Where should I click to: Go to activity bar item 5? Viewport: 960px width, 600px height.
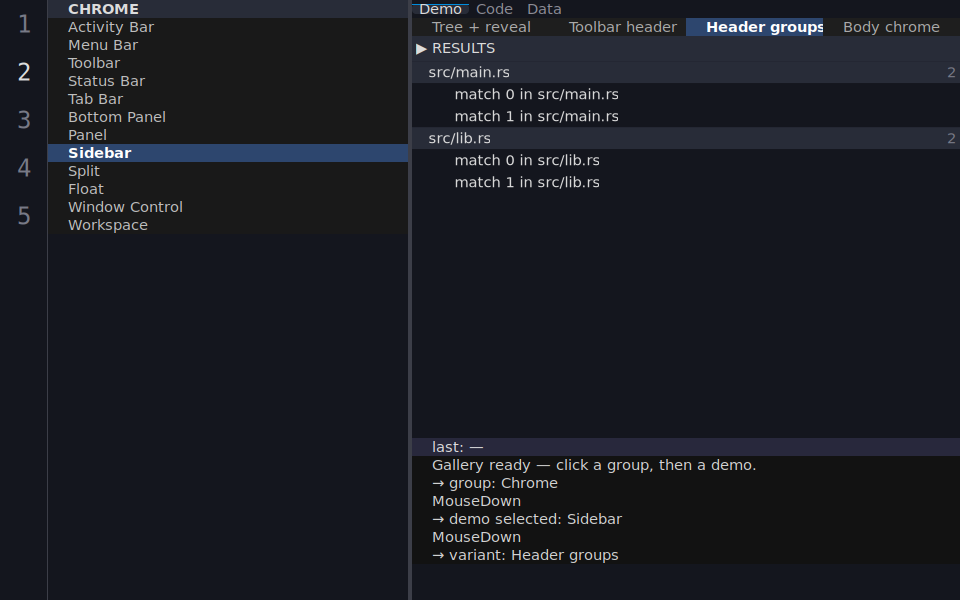[24, 216]
